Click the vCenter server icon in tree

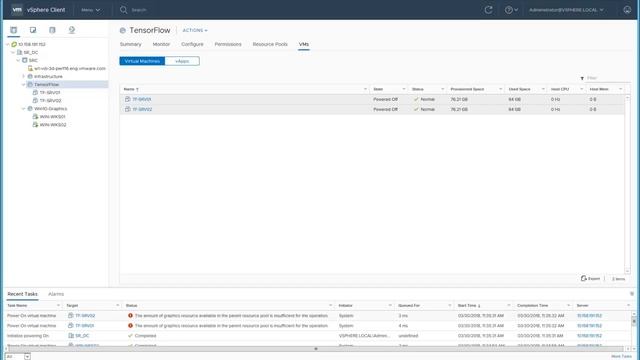click(14, 44)
